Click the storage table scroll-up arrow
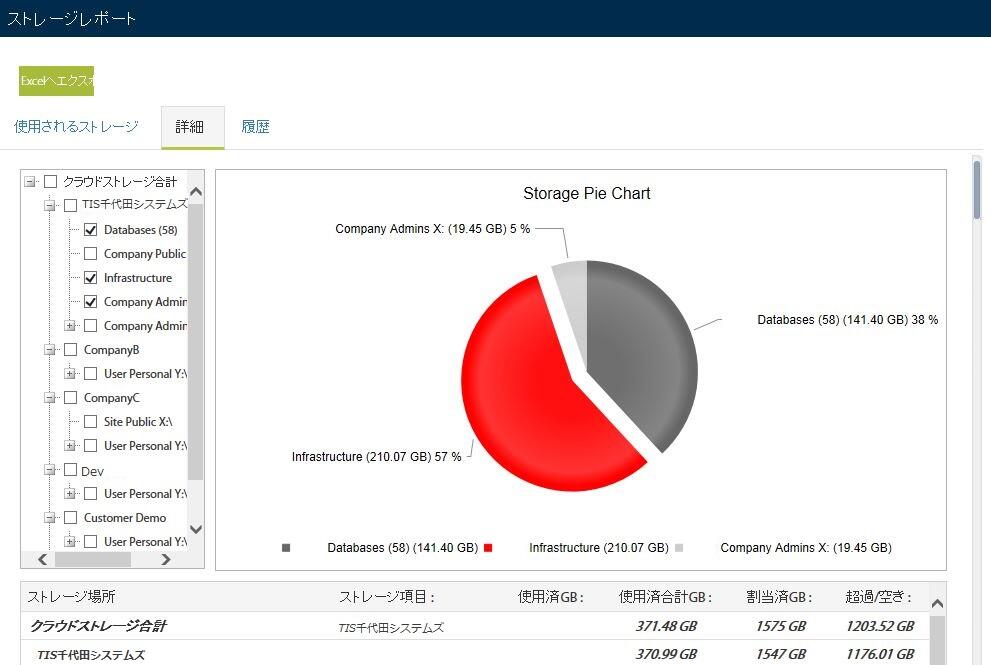Screen dimensions: 991x665 938,604
